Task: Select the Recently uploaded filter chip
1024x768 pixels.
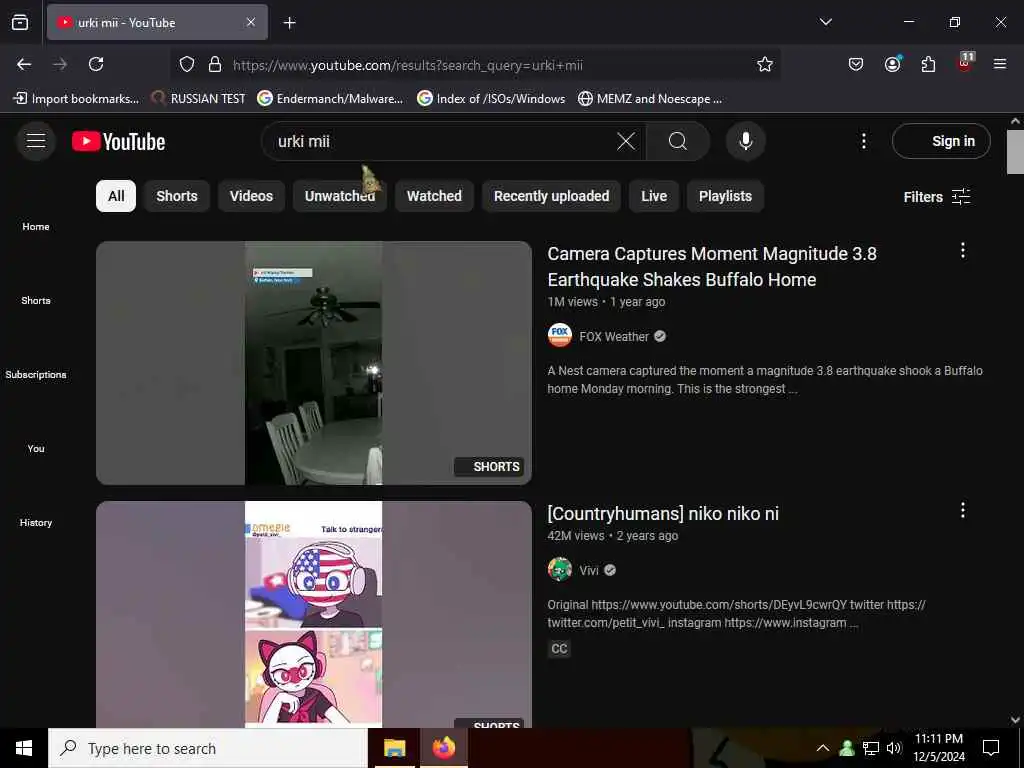Action: point(551,196)
